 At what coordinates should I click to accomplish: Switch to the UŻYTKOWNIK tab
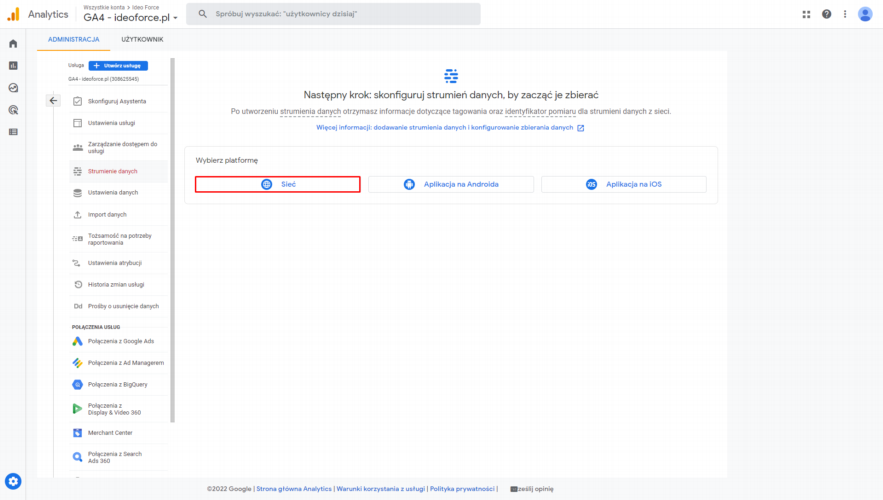142,40
